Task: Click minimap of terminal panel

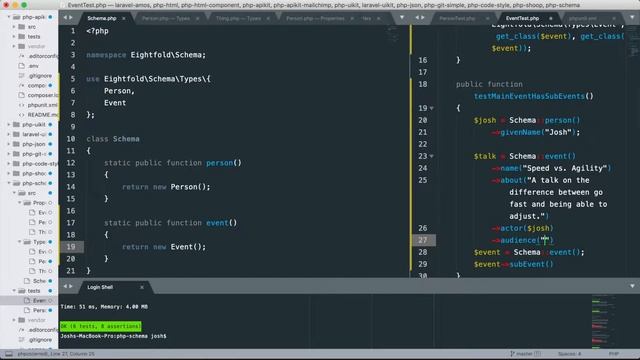Action: coord(604,321)
